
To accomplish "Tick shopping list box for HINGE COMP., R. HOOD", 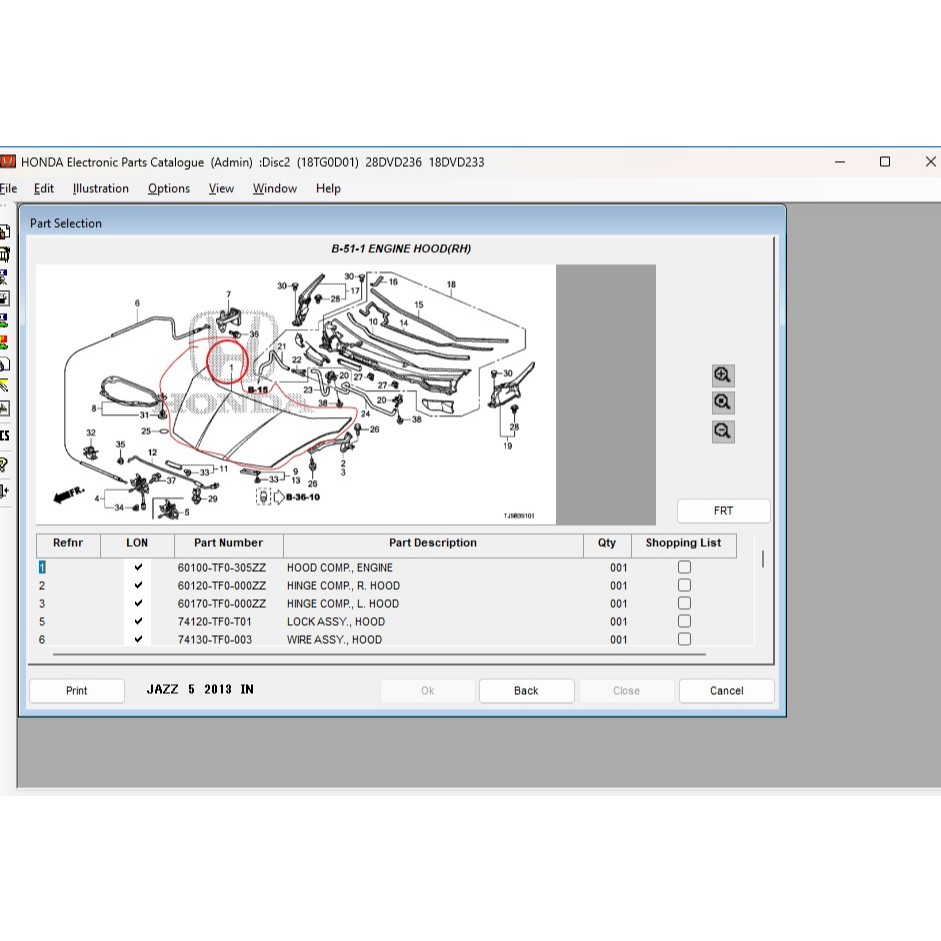I will (x=684, y=585).
